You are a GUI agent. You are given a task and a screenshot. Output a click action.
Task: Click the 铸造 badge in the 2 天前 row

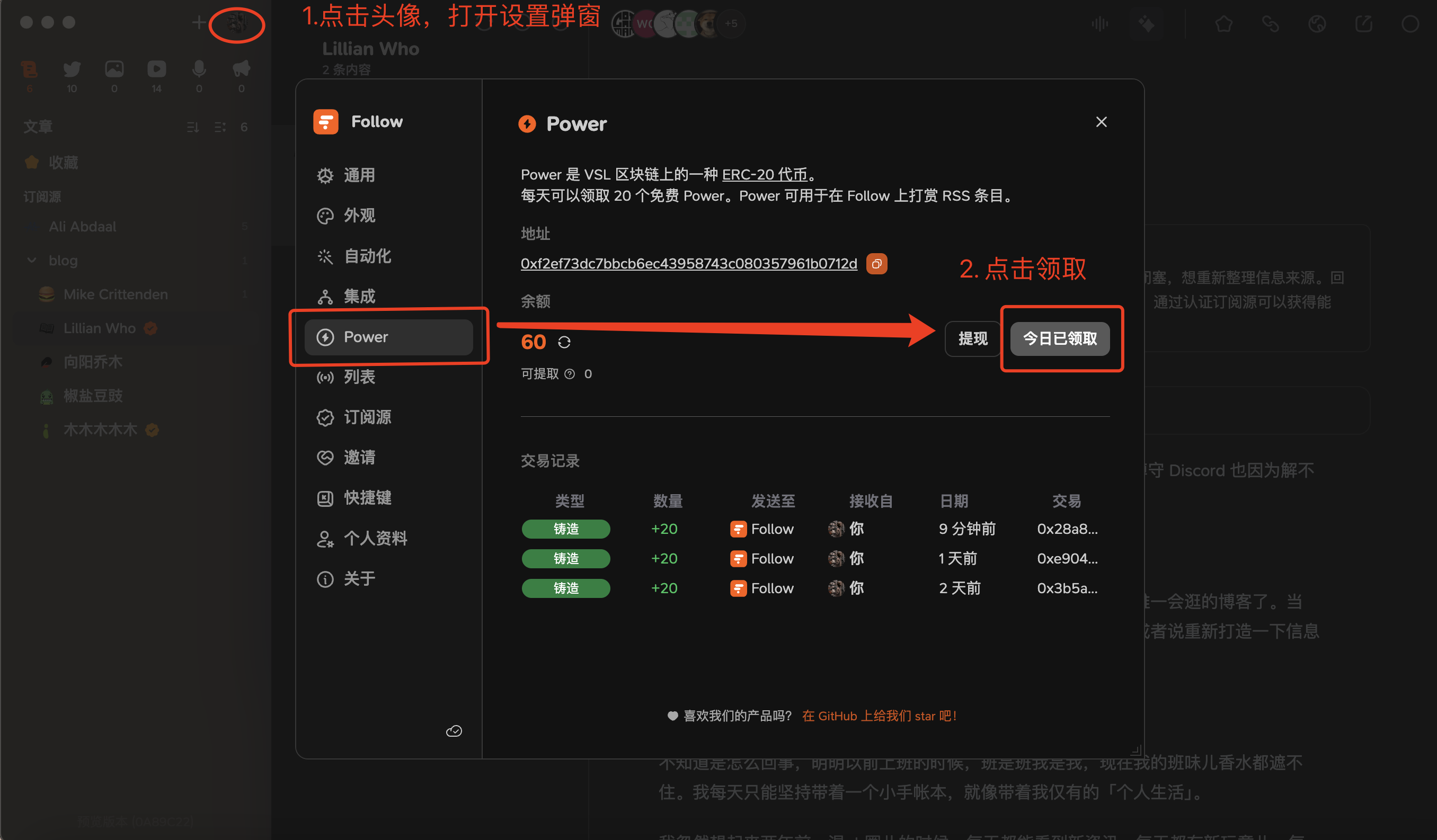point(566,588)
